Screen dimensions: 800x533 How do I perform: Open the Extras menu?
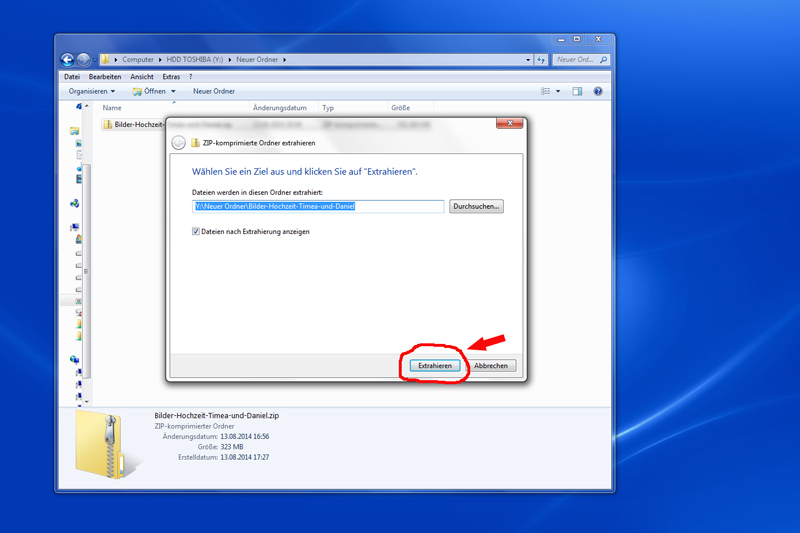(x=171, y=76)
